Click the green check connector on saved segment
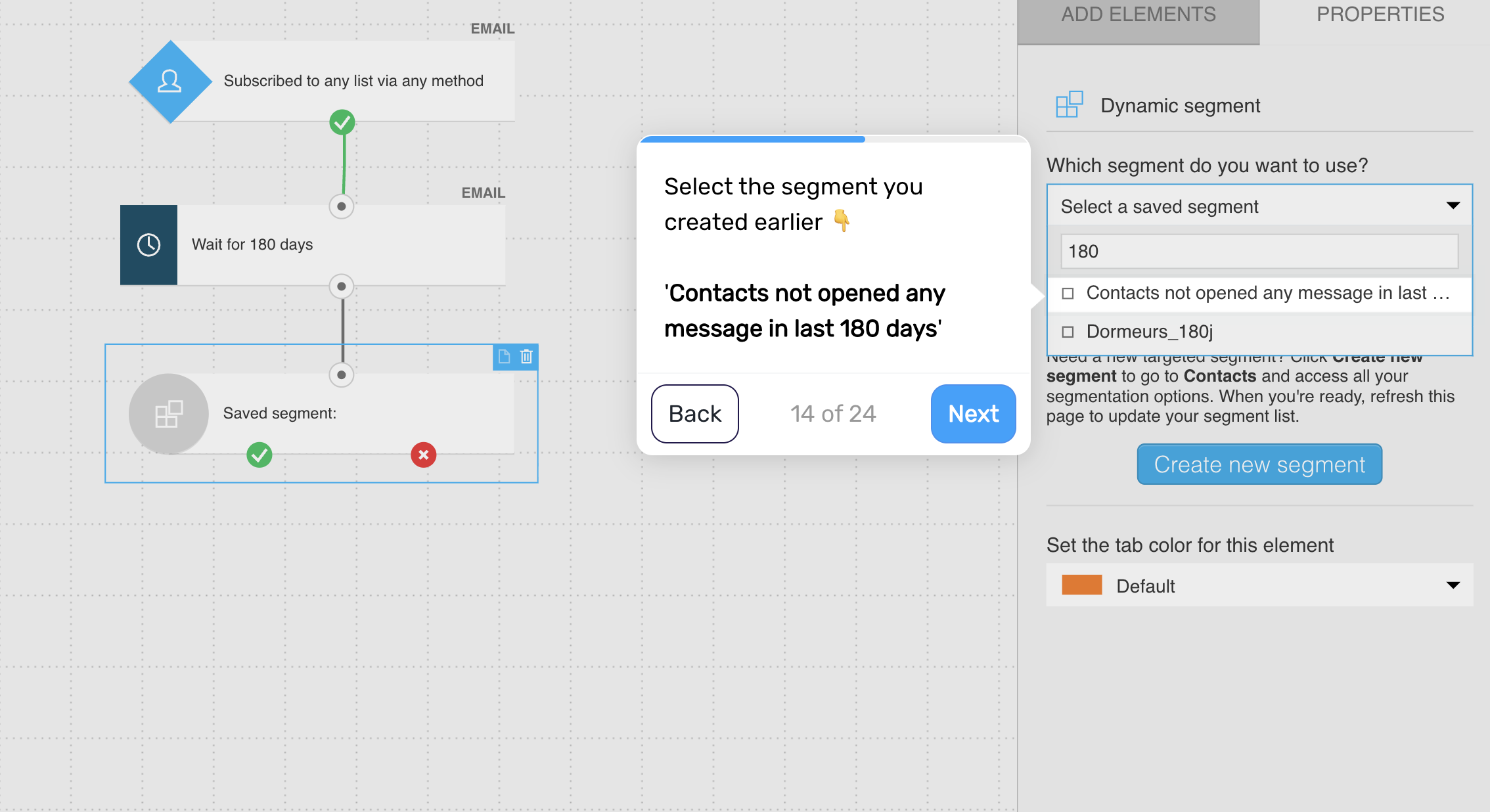The width and height of the screenshot is (1490, 812). pos(260,455)
